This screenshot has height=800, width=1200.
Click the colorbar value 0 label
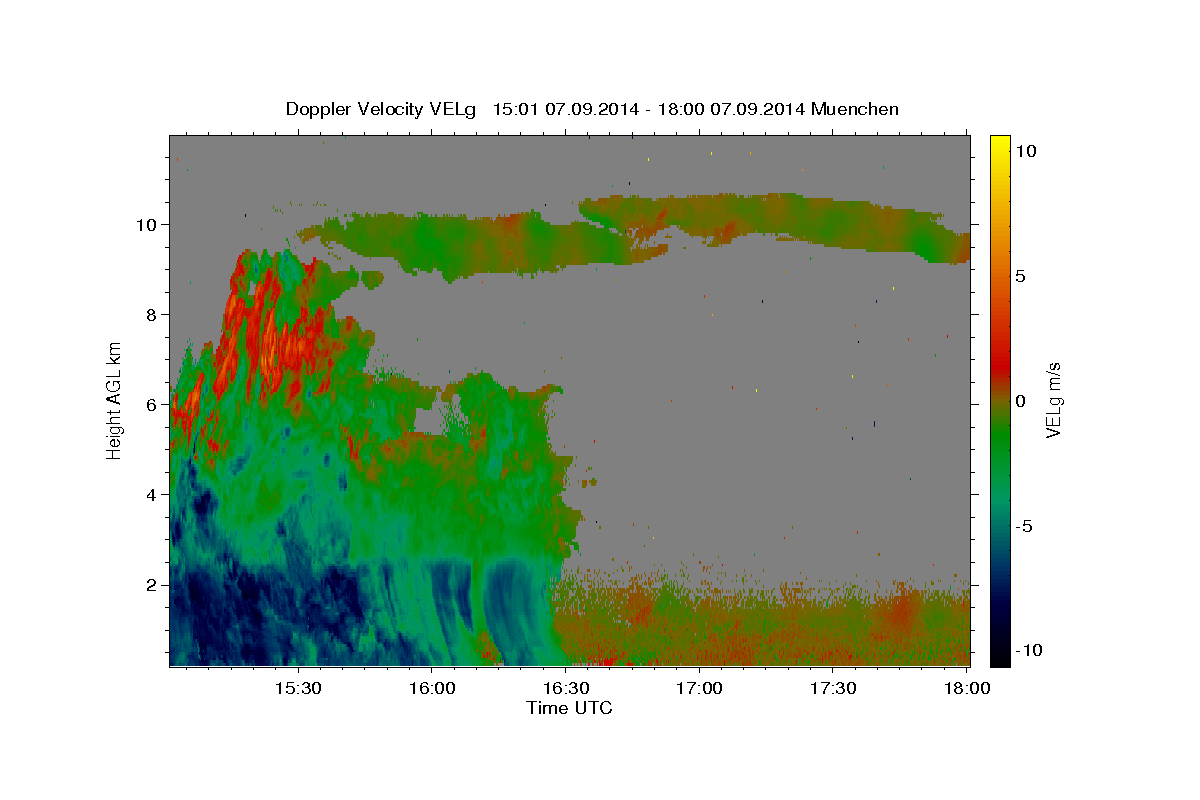pos(1021,401)
